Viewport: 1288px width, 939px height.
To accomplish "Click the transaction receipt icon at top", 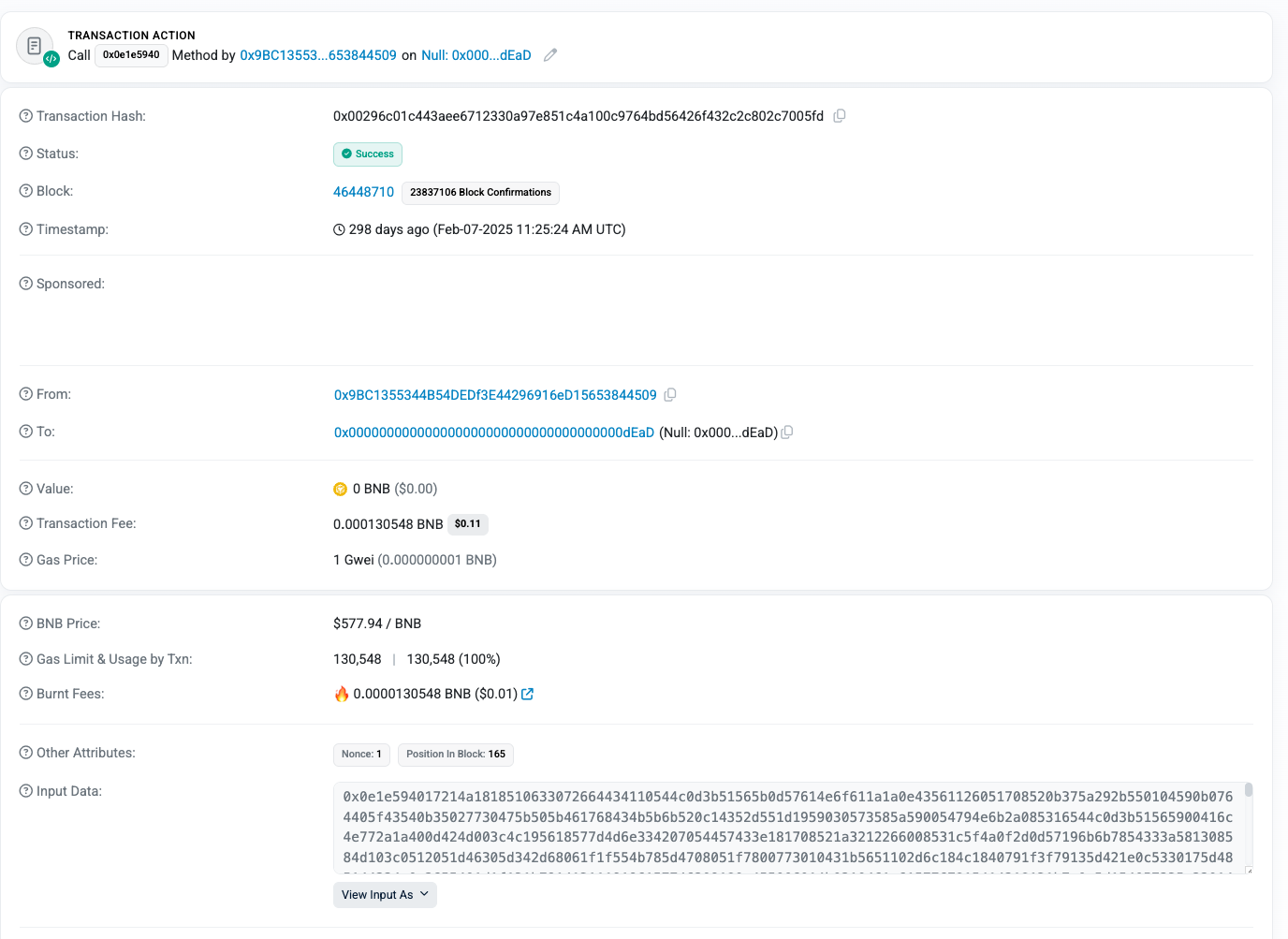I will [x=34, y=45].
